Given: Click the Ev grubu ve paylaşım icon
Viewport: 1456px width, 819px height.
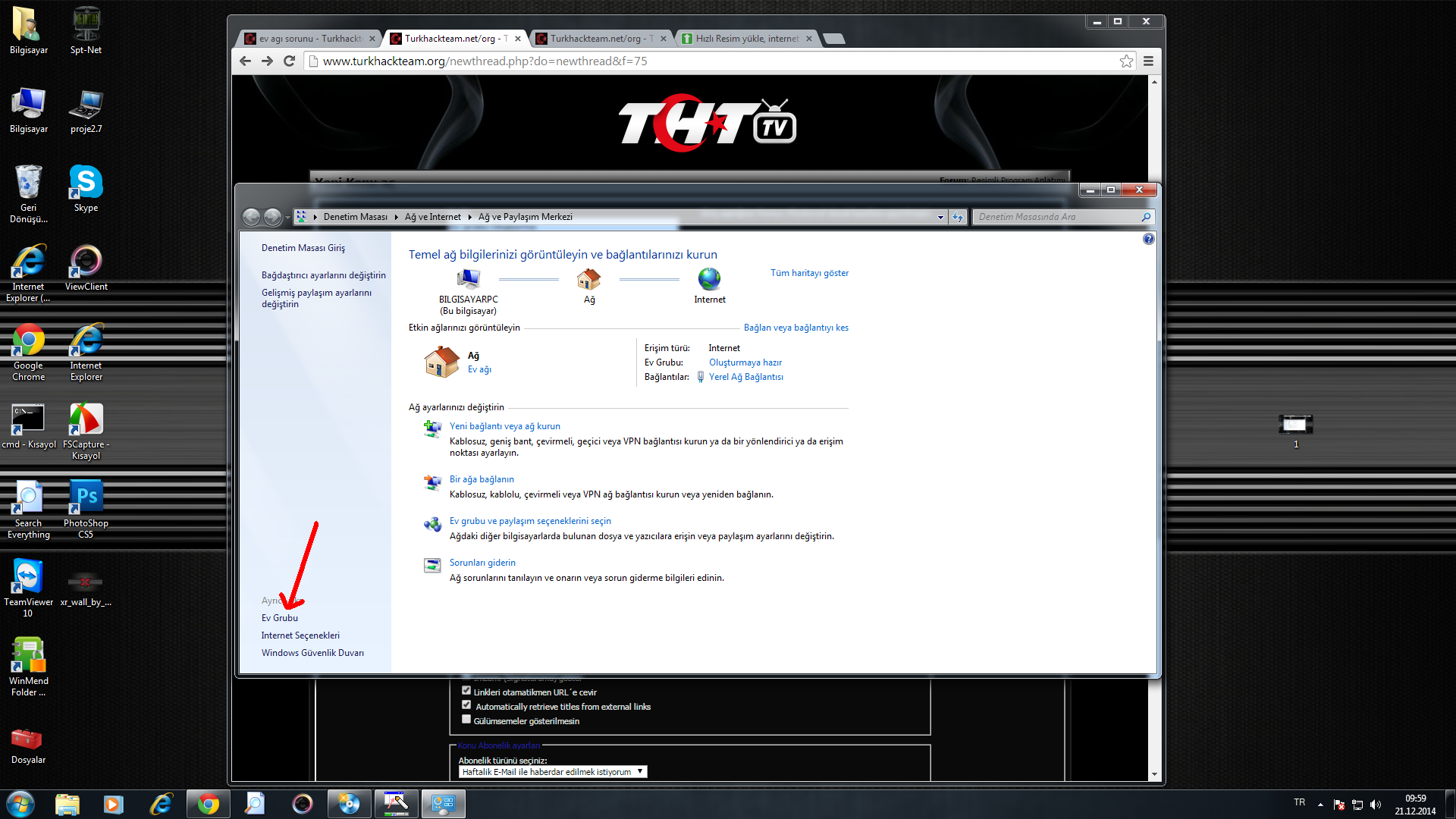Looking at the screenshot, I should pos(432,523).
